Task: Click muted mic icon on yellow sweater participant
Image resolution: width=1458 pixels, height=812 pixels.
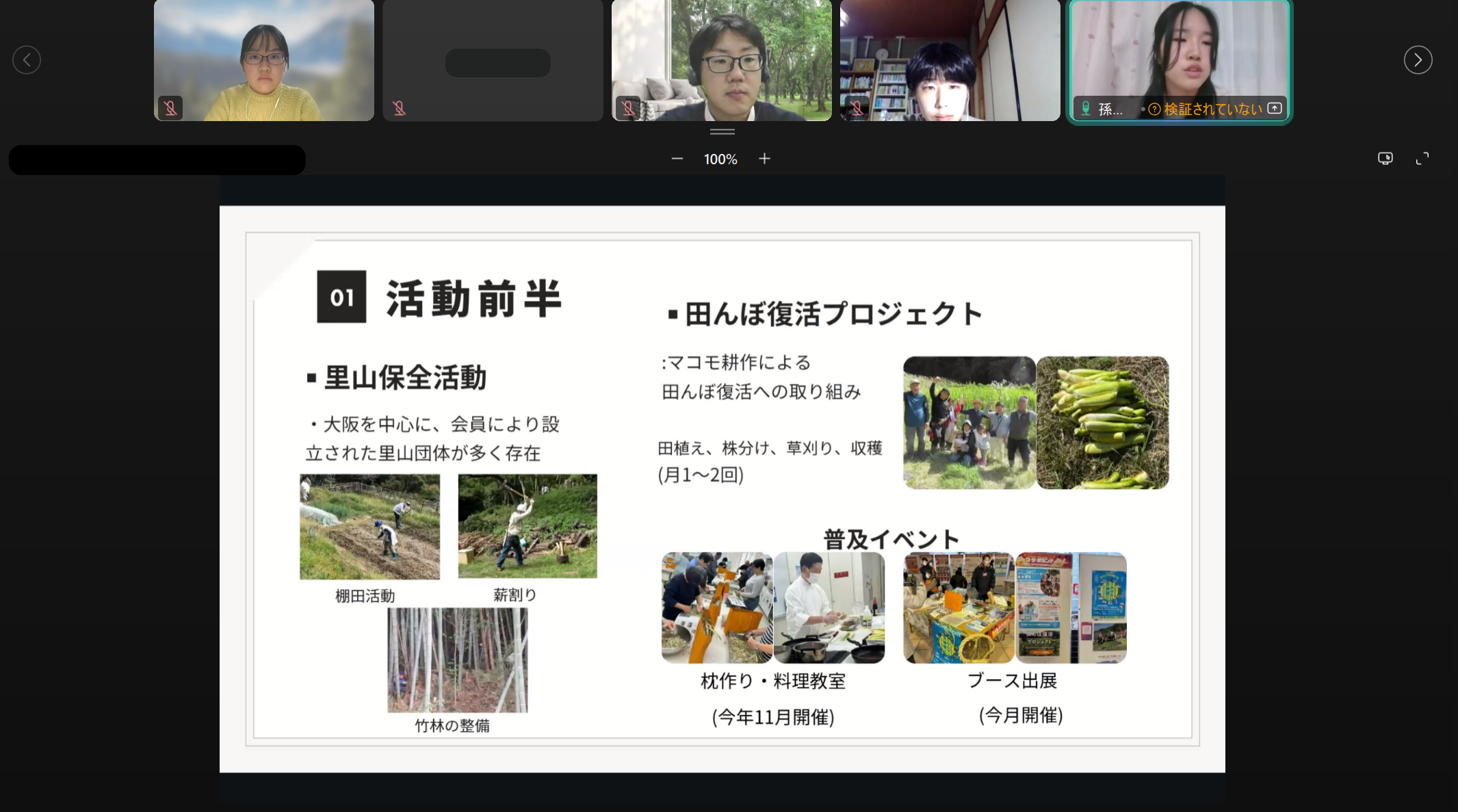Action: [170, 108]
